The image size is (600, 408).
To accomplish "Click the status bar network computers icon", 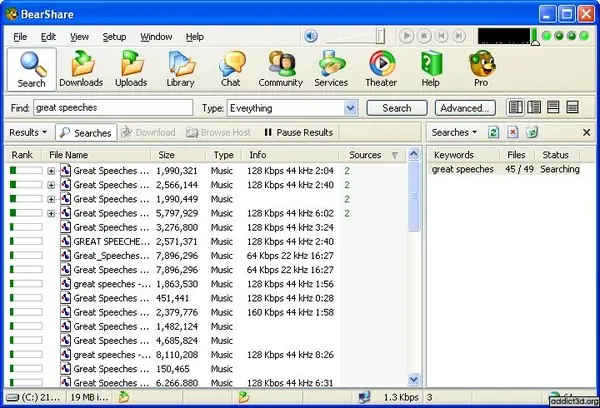I will coord(364,397).
